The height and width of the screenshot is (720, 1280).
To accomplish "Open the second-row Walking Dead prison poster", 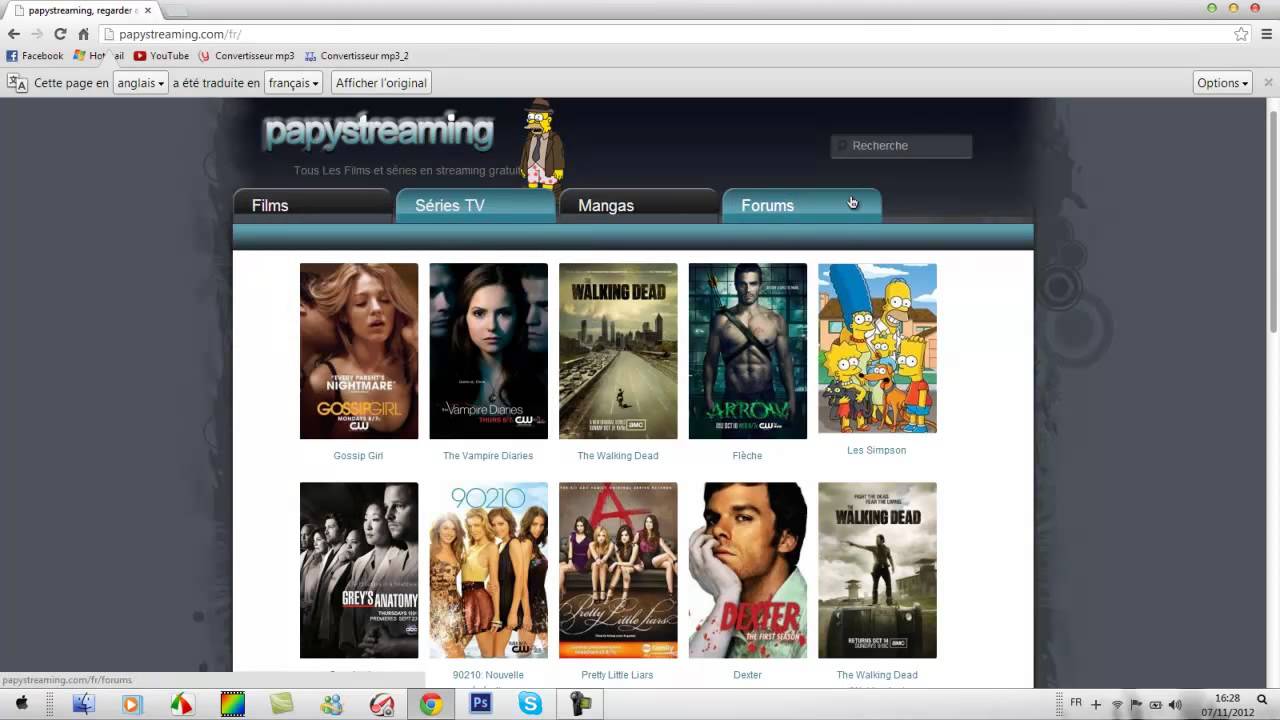I will pos(877,570).
